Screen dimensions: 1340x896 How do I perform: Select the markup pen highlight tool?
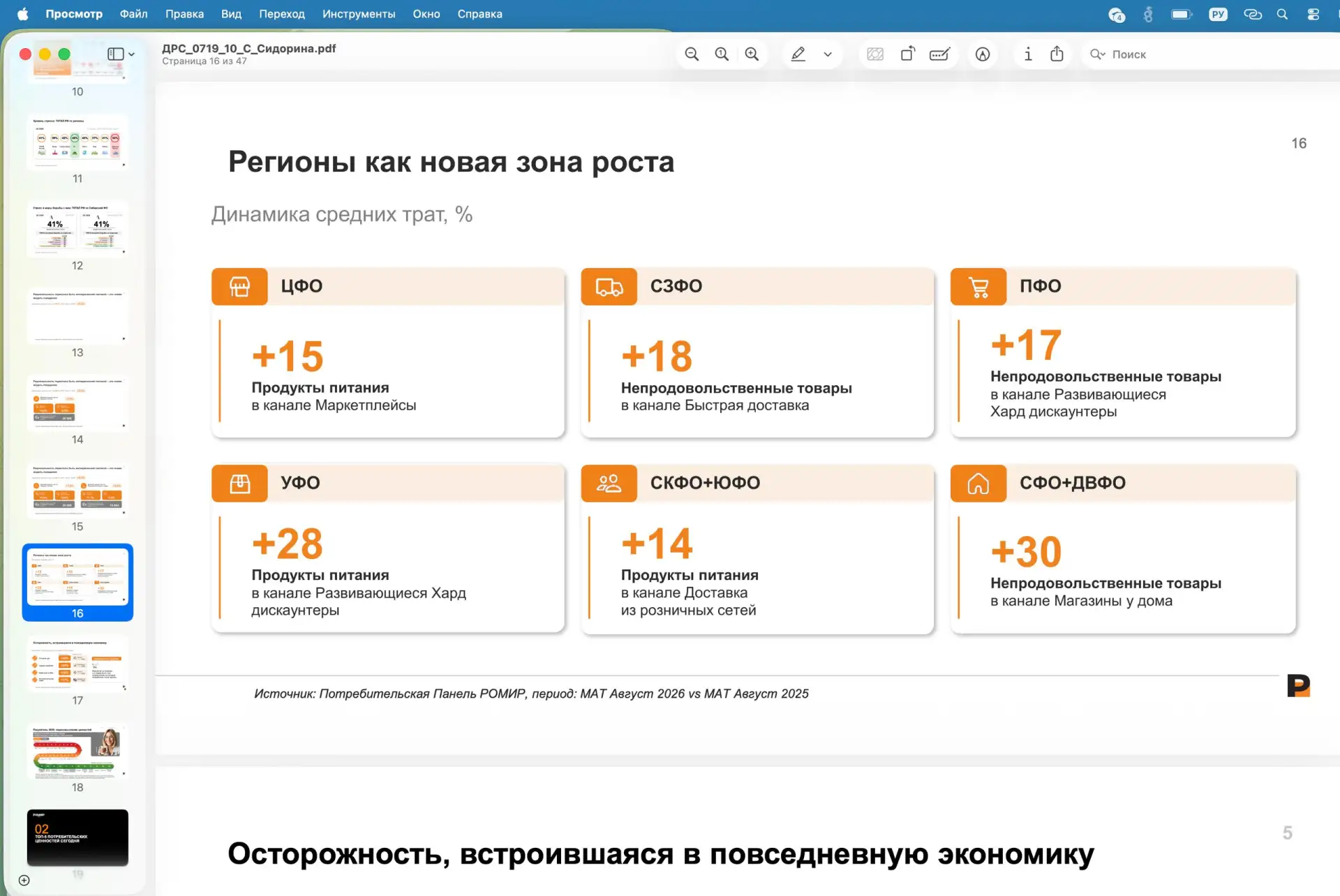[798, 54]
